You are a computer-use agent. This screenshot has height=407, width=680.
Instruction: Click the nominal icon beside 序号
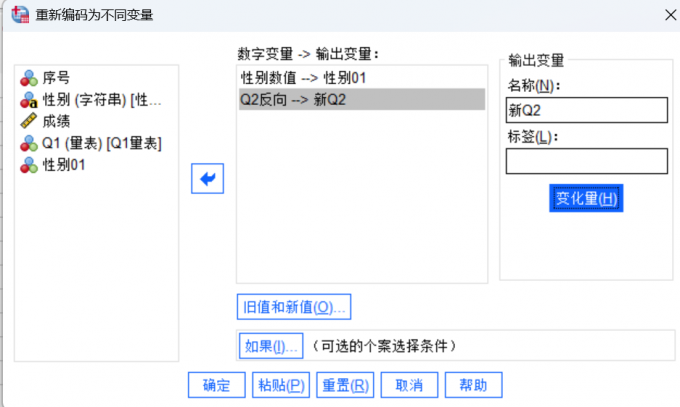click(x=29, y=78)
